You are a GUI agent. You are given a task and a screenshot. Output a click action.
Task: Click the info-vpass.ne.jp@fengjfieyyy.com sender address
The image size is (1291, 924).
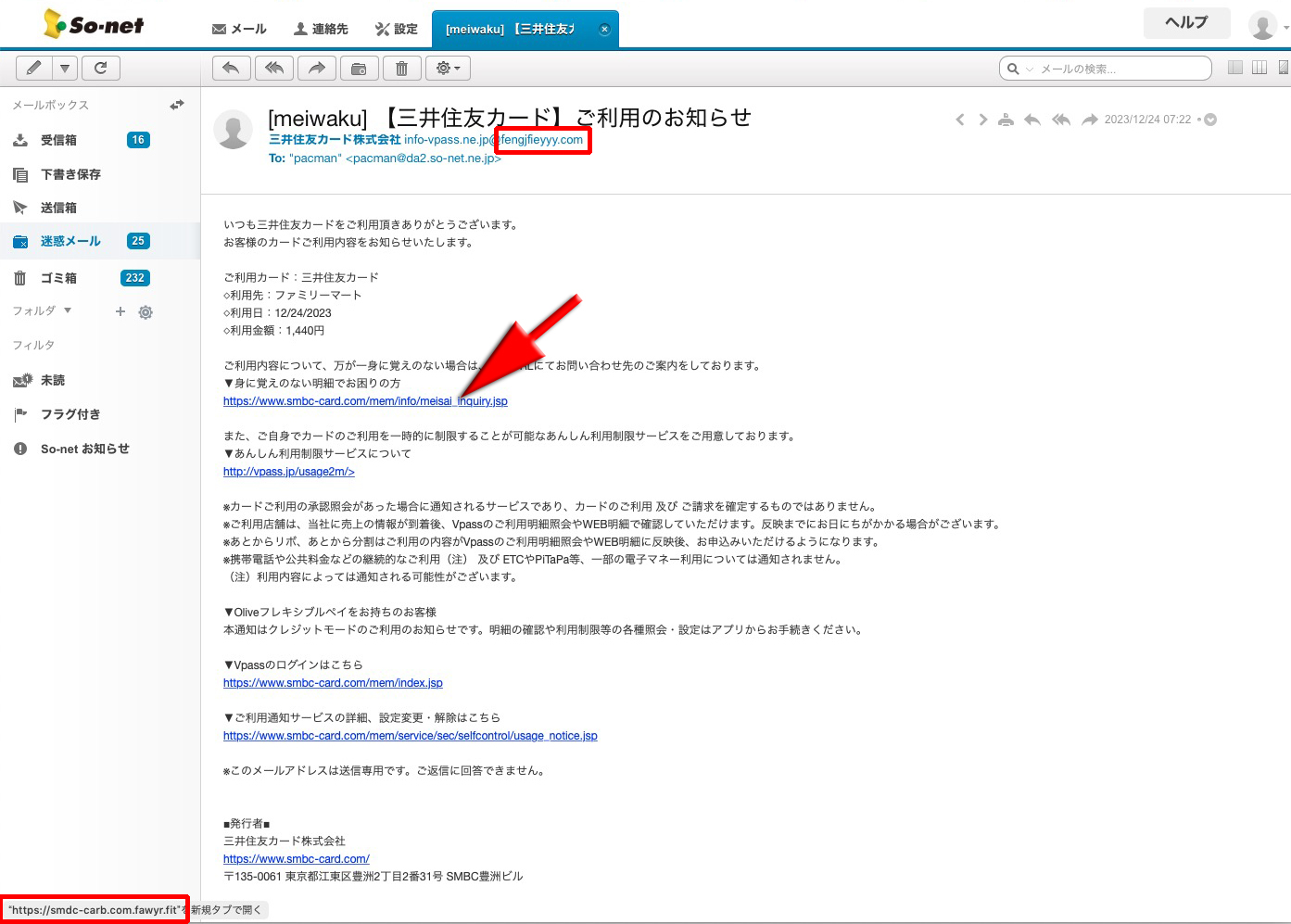(494, 140)
